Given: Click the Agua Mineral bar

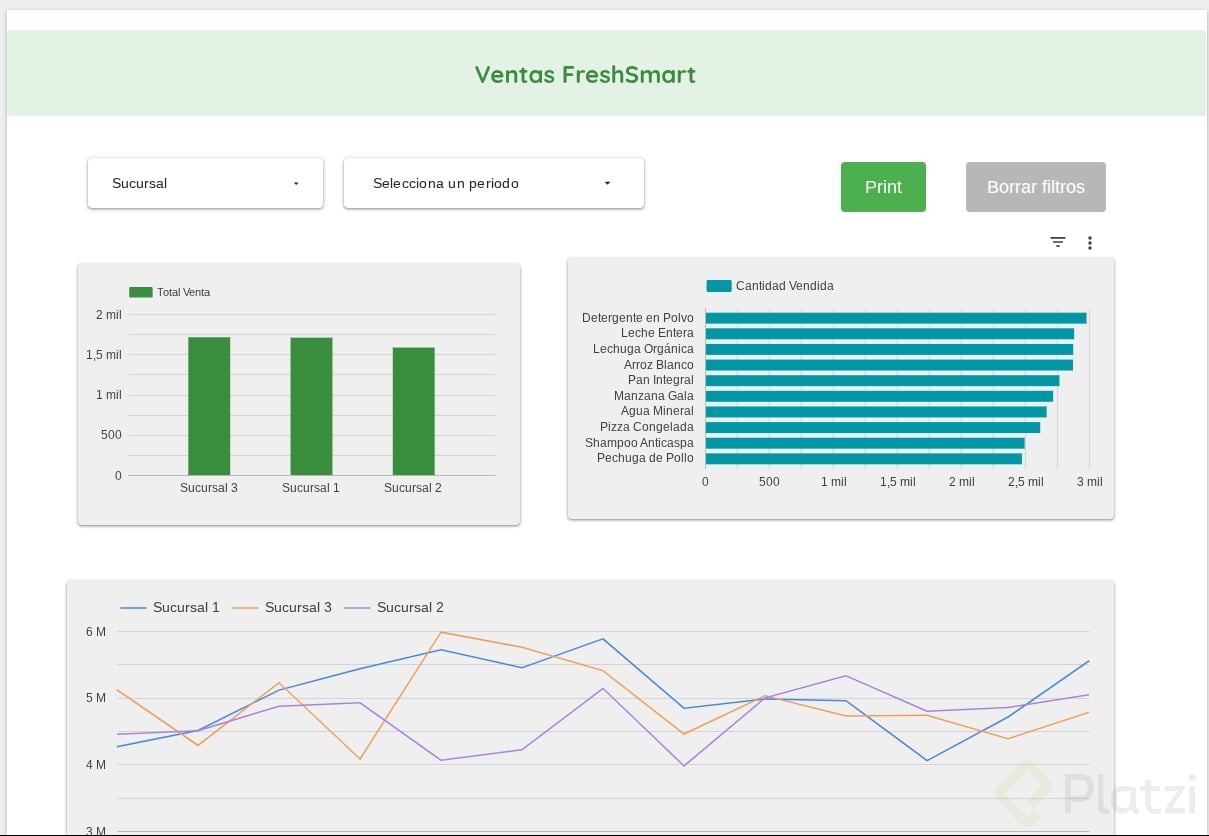Looking at the screenshot, I should pos(876,411).
